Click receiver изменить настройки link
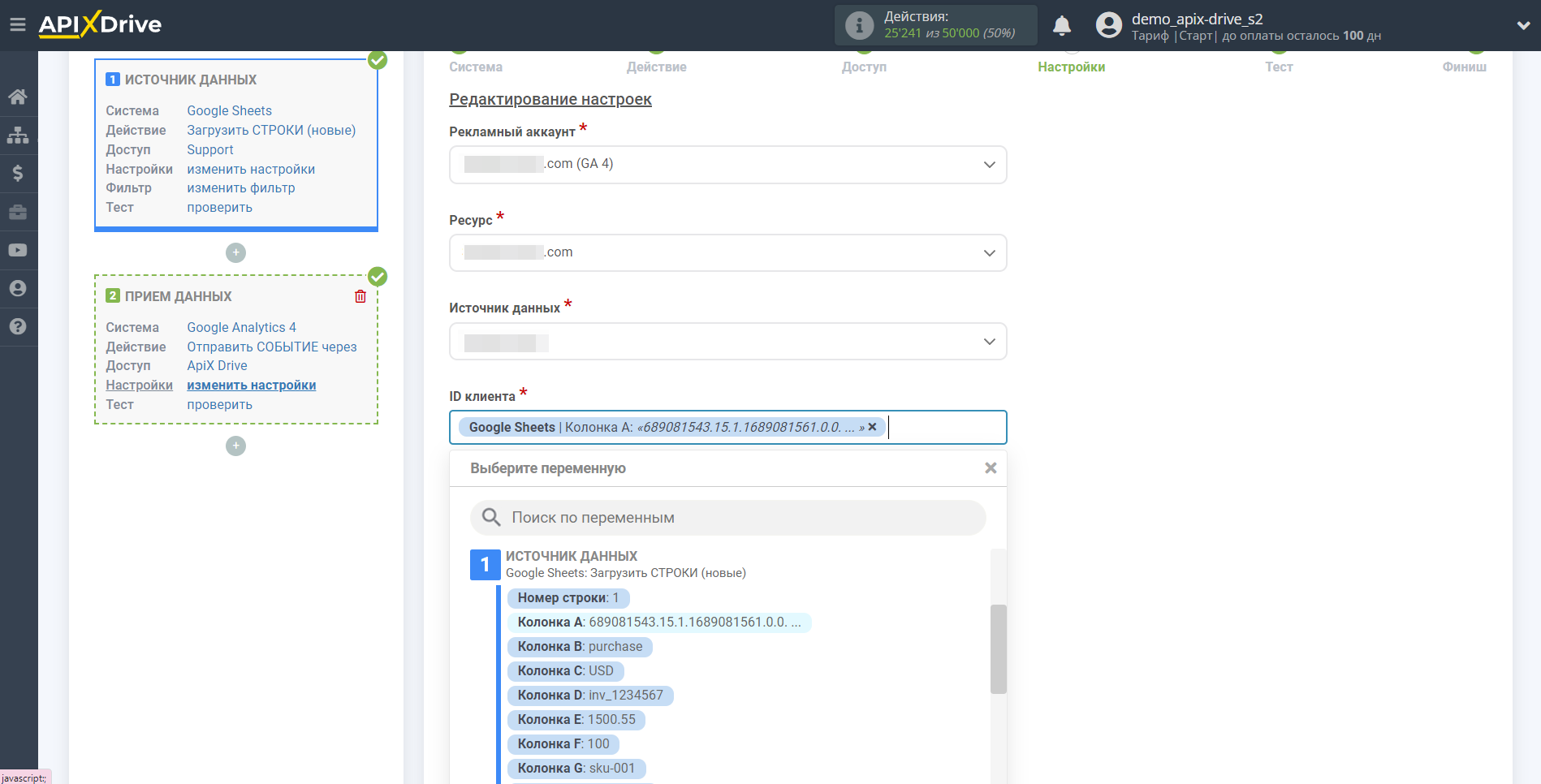 click(252, 385)
